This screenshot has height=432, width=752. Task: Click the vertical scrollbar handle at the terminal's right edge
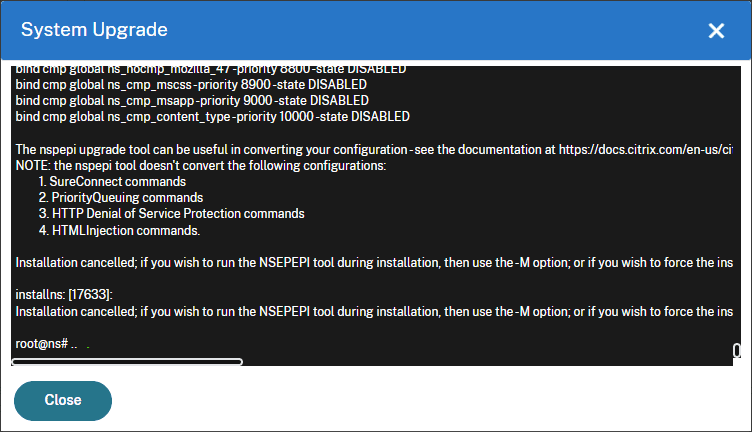[737, 350]
